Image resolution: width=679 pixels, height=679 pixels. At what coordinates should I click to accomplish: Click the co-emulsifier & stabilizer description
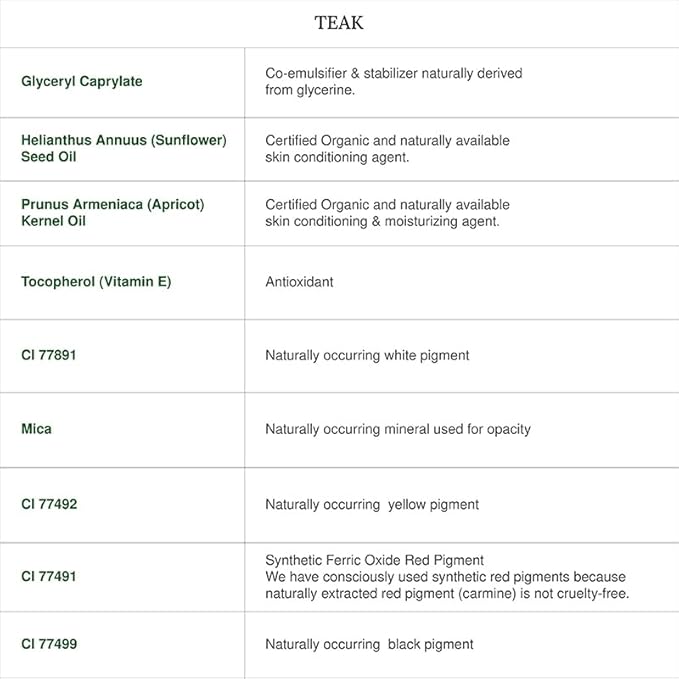pos(393,81)
